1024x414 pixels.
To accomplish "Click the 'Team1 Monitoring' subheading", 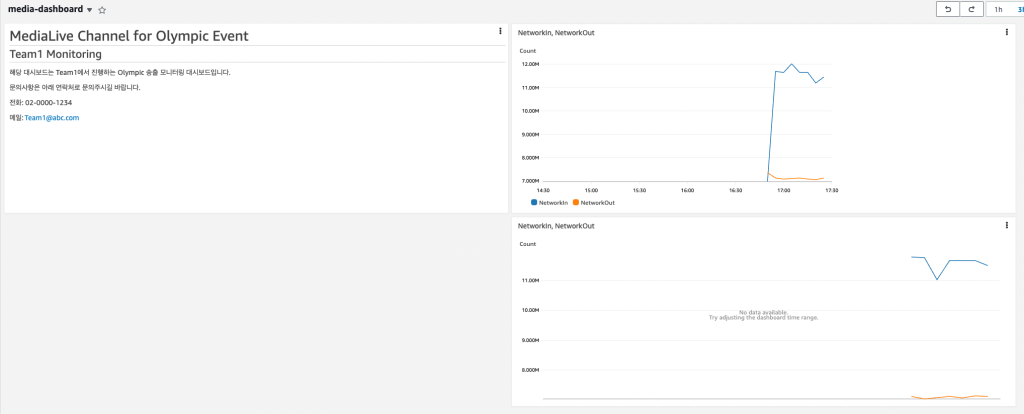I will pos(56,54).
